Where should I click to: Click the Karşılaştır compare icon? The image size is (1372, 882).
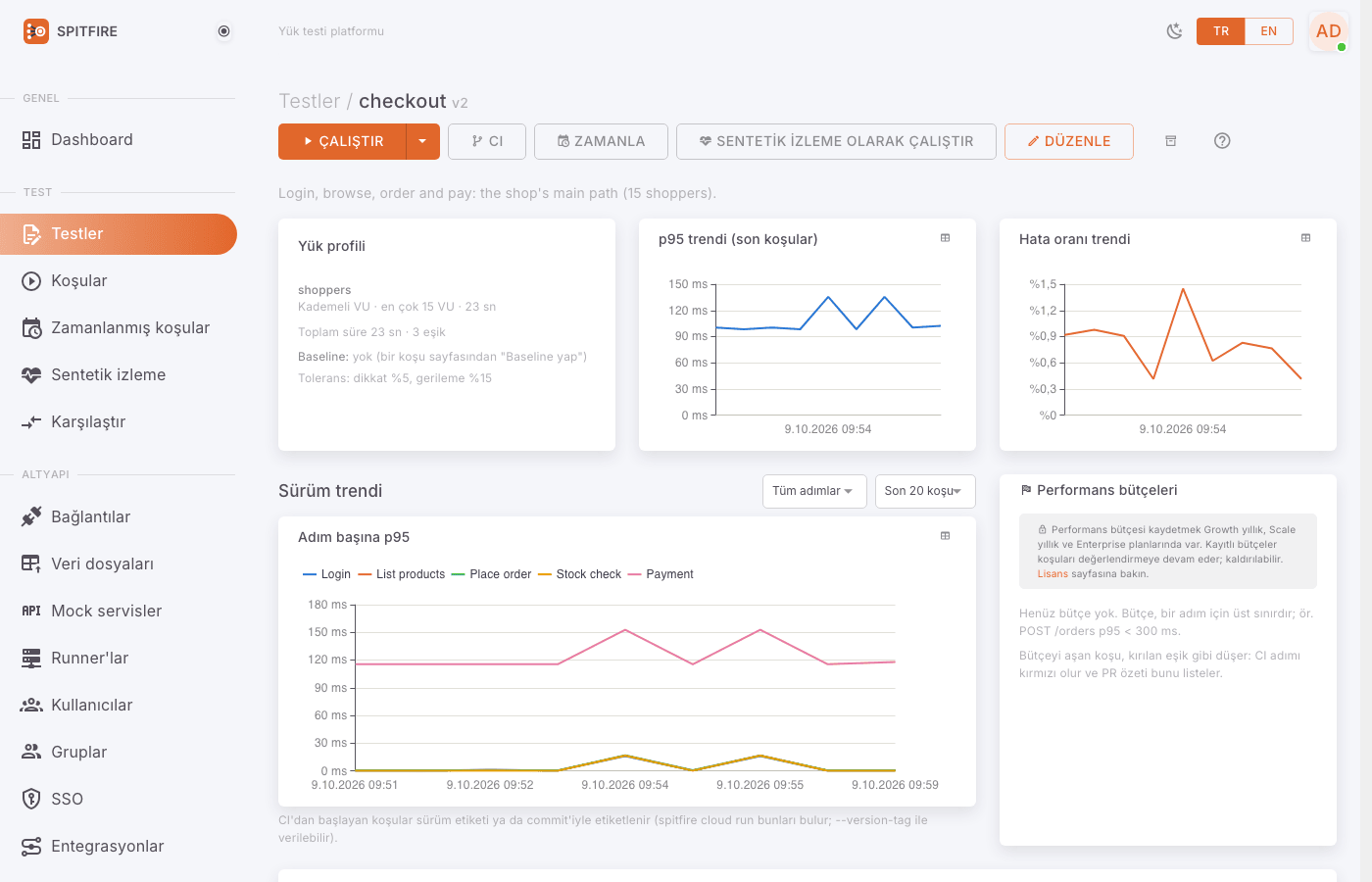[31, 422]
